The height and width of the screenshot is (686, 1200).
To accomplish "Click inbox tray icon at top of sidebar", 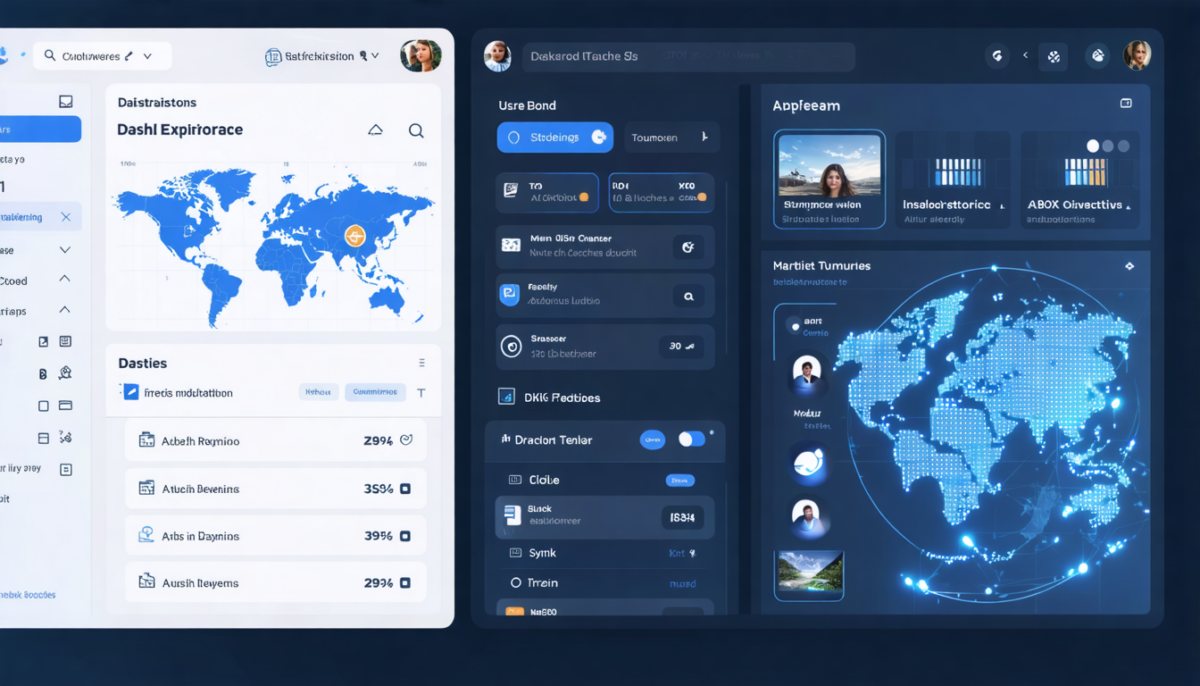I will (x=66, y=101).
